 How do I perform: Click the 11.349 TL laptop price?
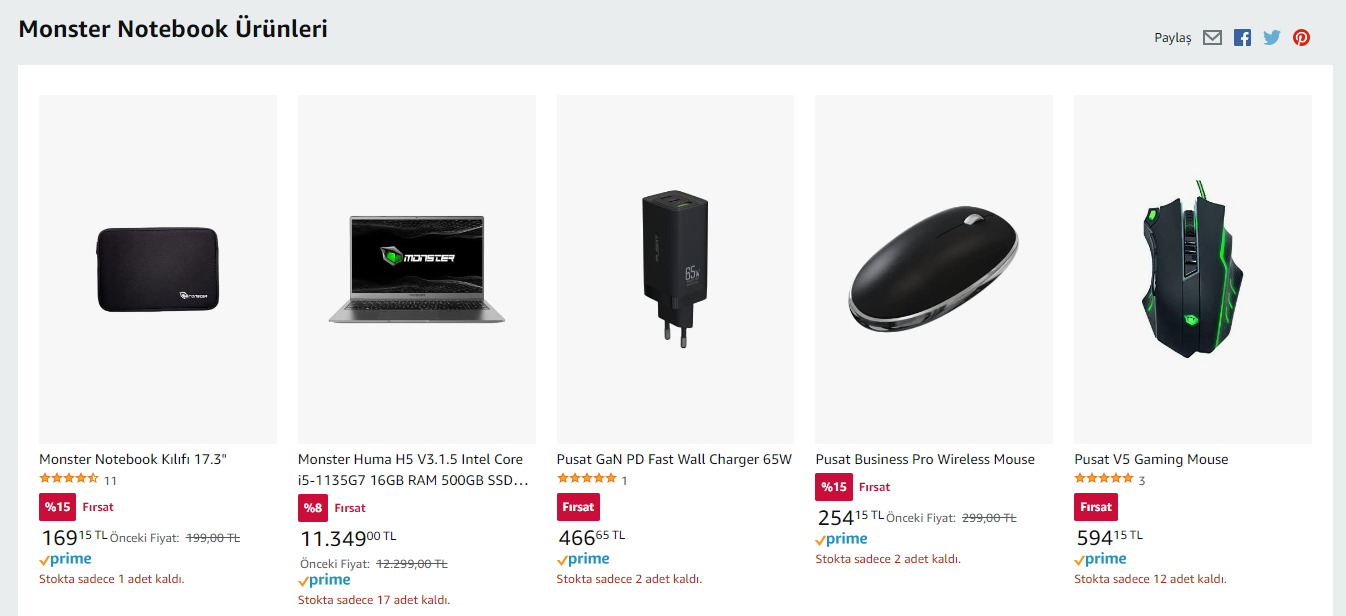(x=348, y=539)
